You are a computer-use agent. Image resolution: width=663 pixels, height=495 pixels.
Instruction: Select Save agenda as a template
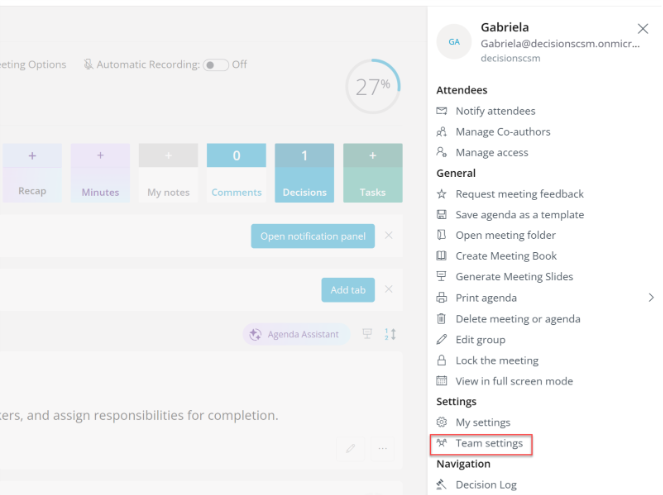pyautogui.click(x=519, y=215)
